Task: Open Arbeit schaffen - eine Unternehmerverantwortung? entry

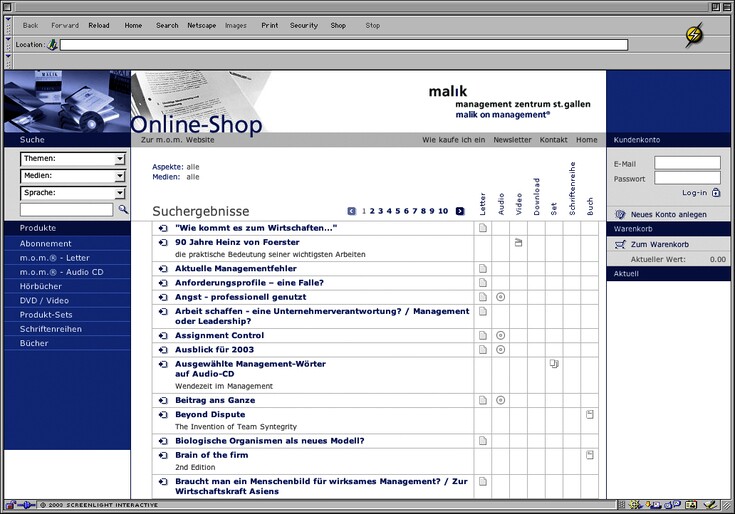Action: tap(322, 316)
